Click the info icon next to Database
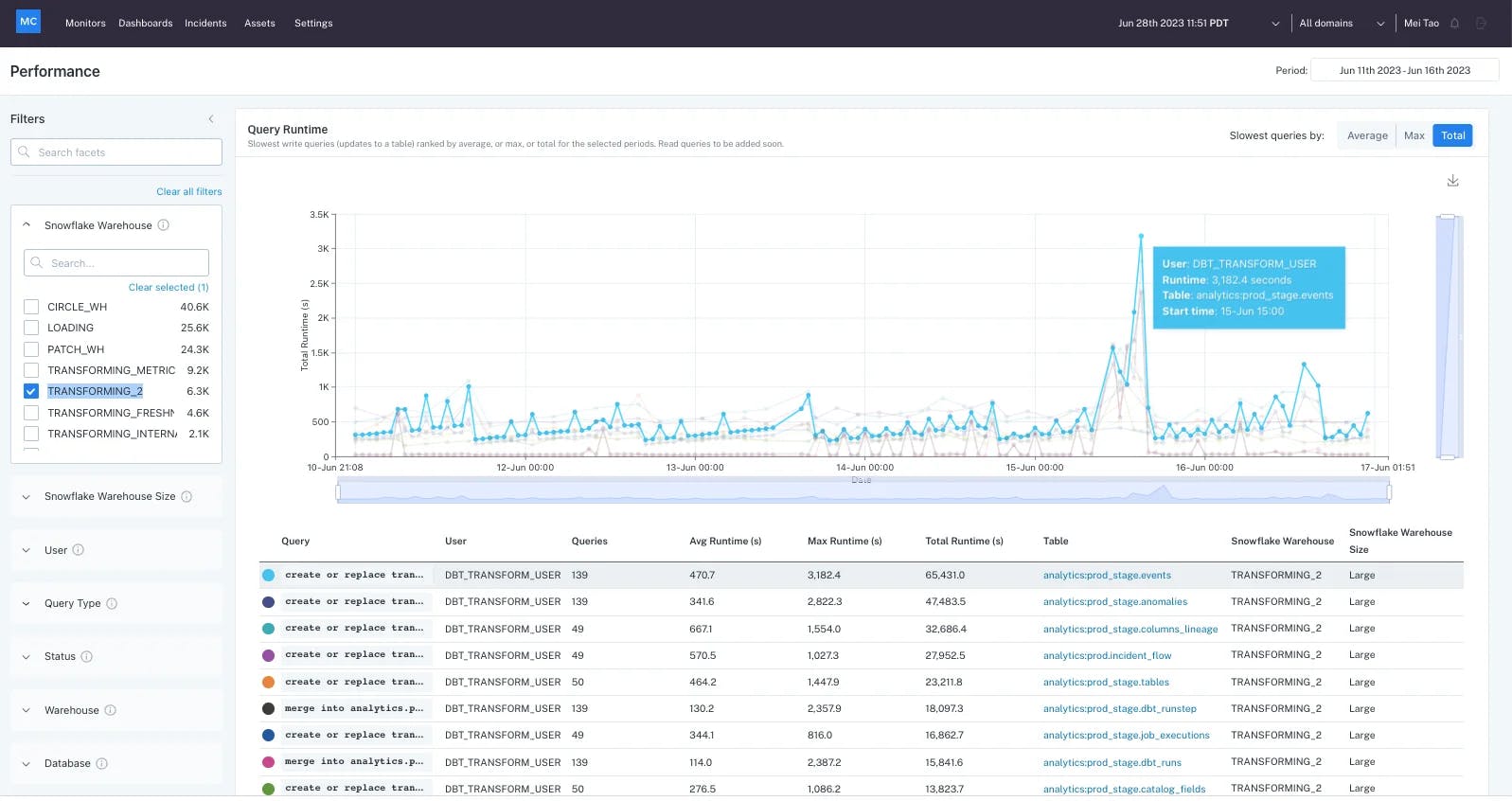Image resolution: width=1512 pixels, height=801 pixels. point(102,764)
